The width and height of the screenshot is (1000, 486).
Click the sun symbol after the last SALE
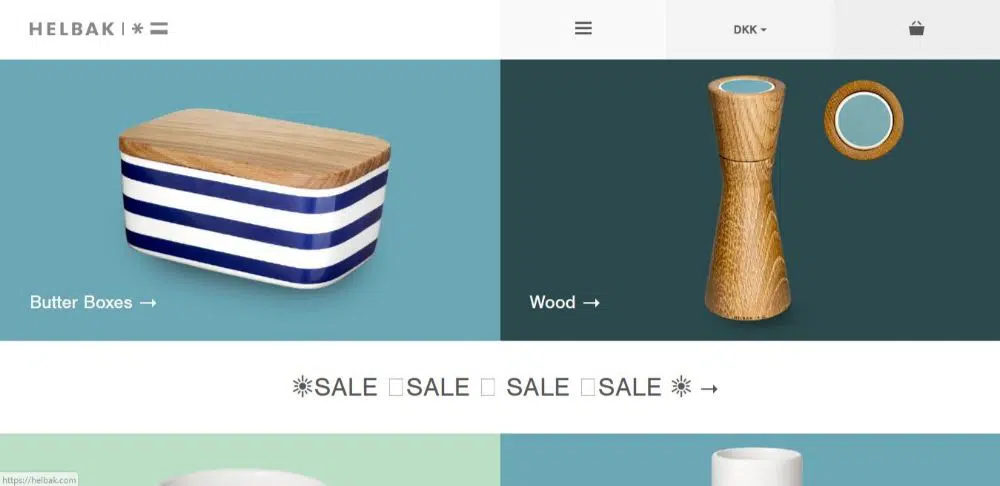tap(681, 387)
